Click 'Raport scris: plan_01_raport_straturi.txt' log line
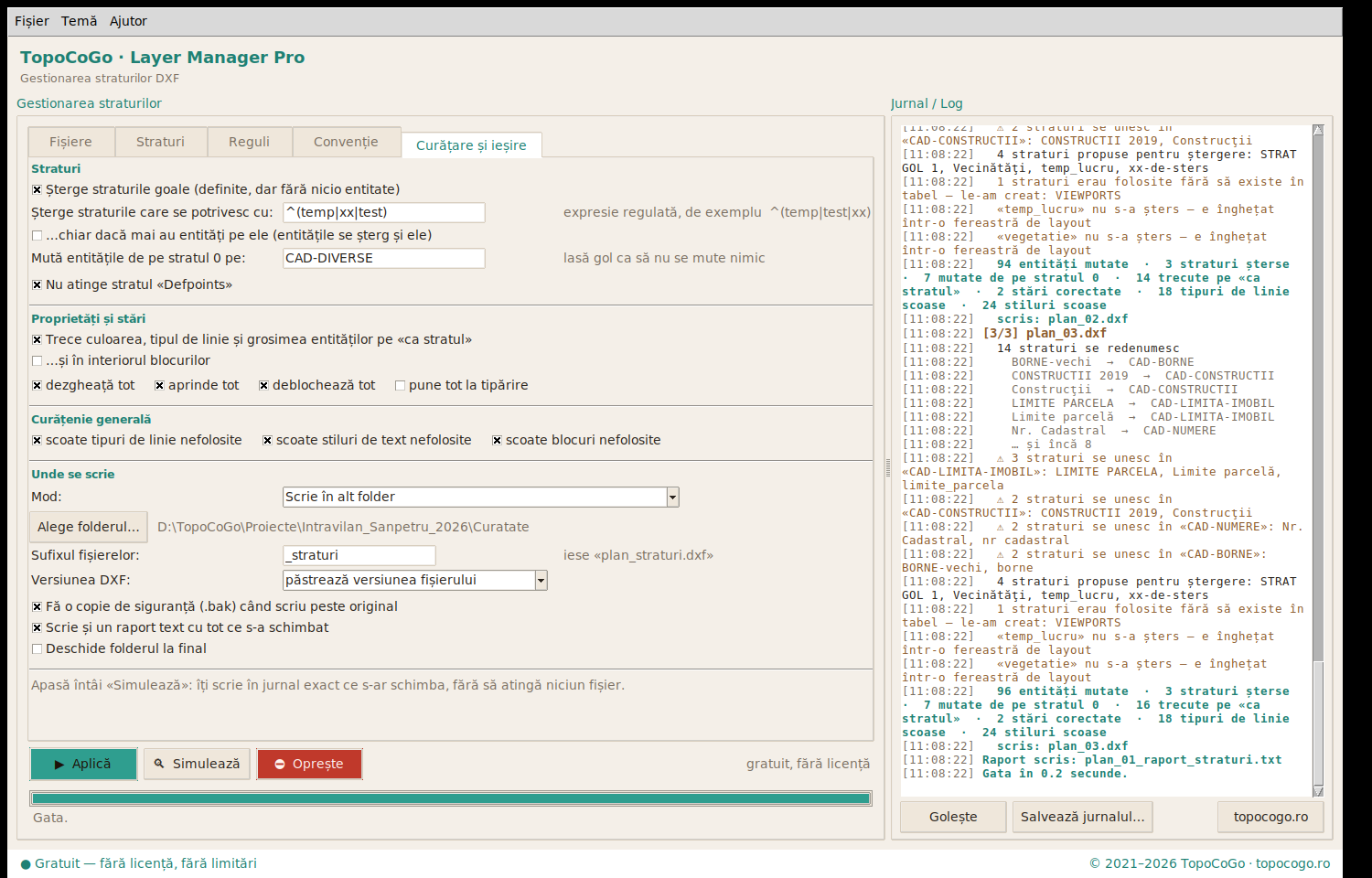Viewport: 1372px width, 878px height. pos(1131,760)
